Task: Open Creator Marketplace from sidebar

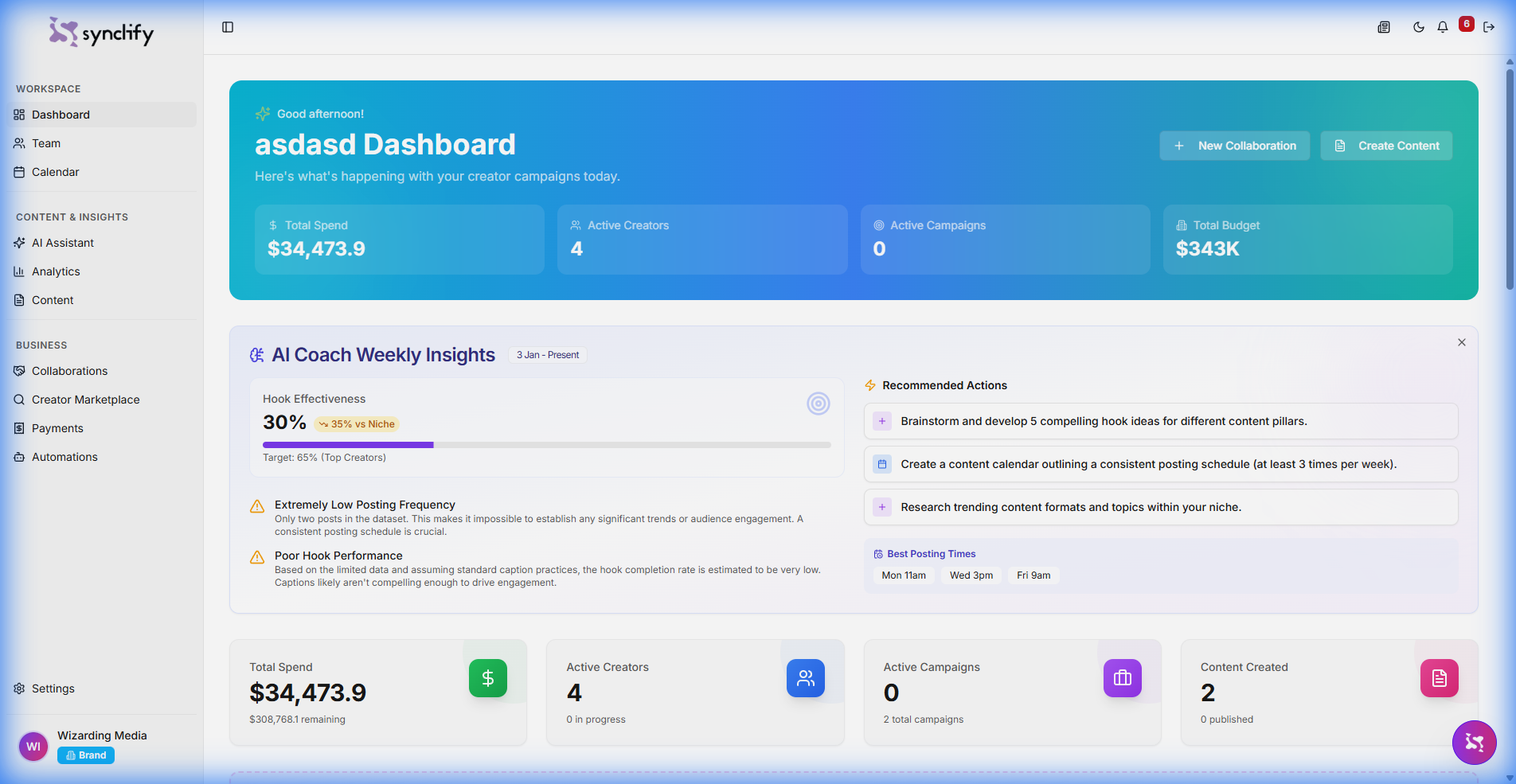Action: tap(85, 399)
